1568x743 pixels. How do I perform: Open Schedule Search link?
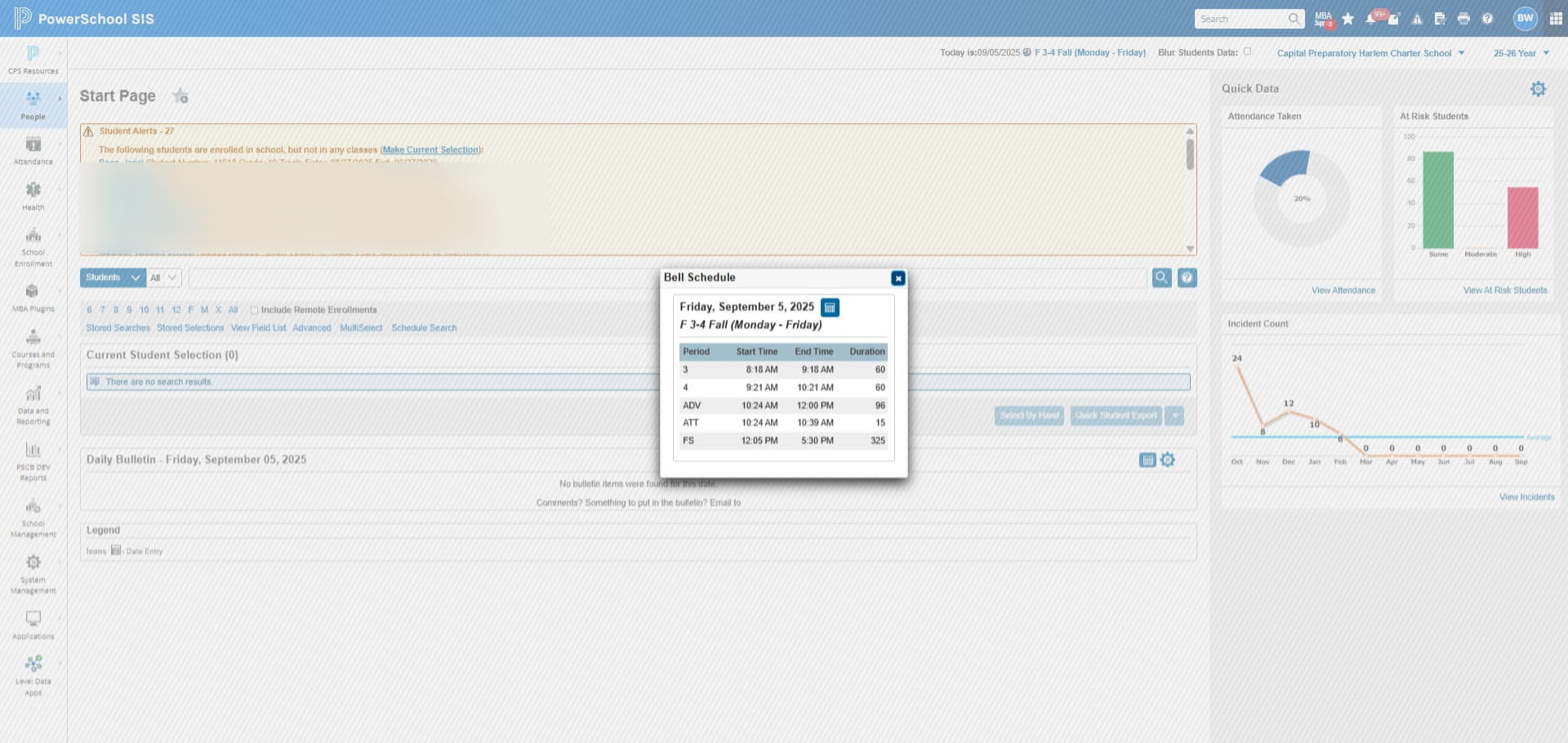[424, 328]
